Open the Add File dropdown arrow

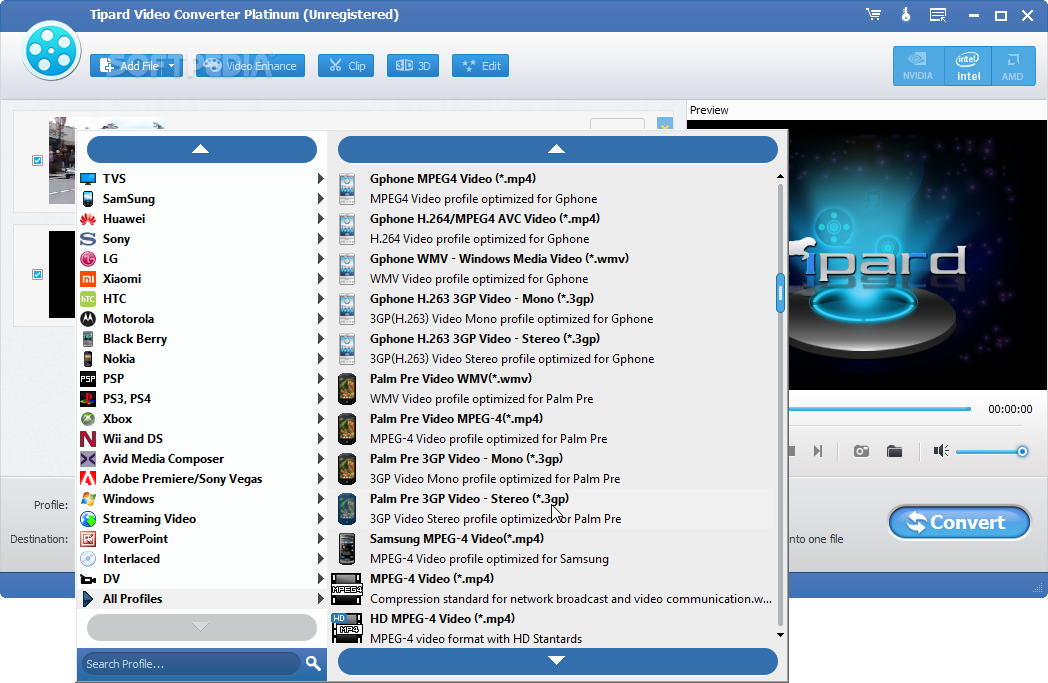pyautogui.click(x=172, y=65)
